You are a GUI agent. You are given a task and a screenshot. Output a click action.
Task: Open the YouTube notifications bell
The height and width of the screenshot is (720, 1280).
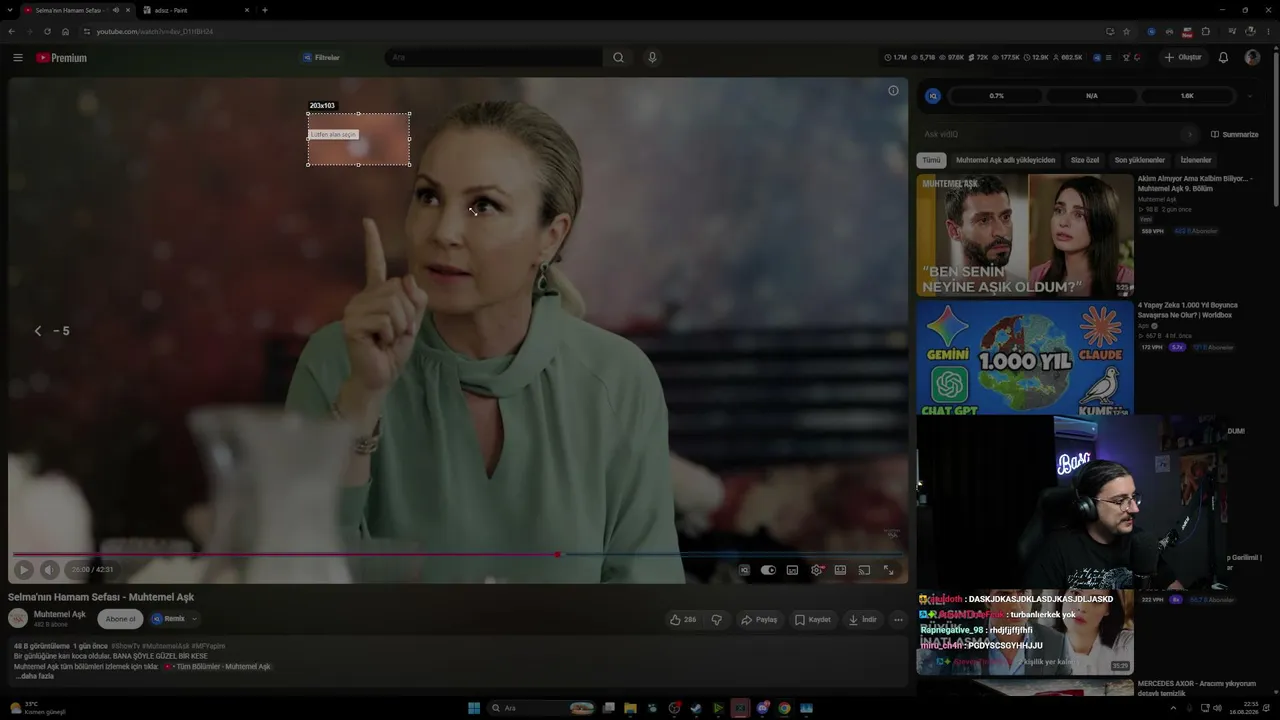(x=1223, y=58)
